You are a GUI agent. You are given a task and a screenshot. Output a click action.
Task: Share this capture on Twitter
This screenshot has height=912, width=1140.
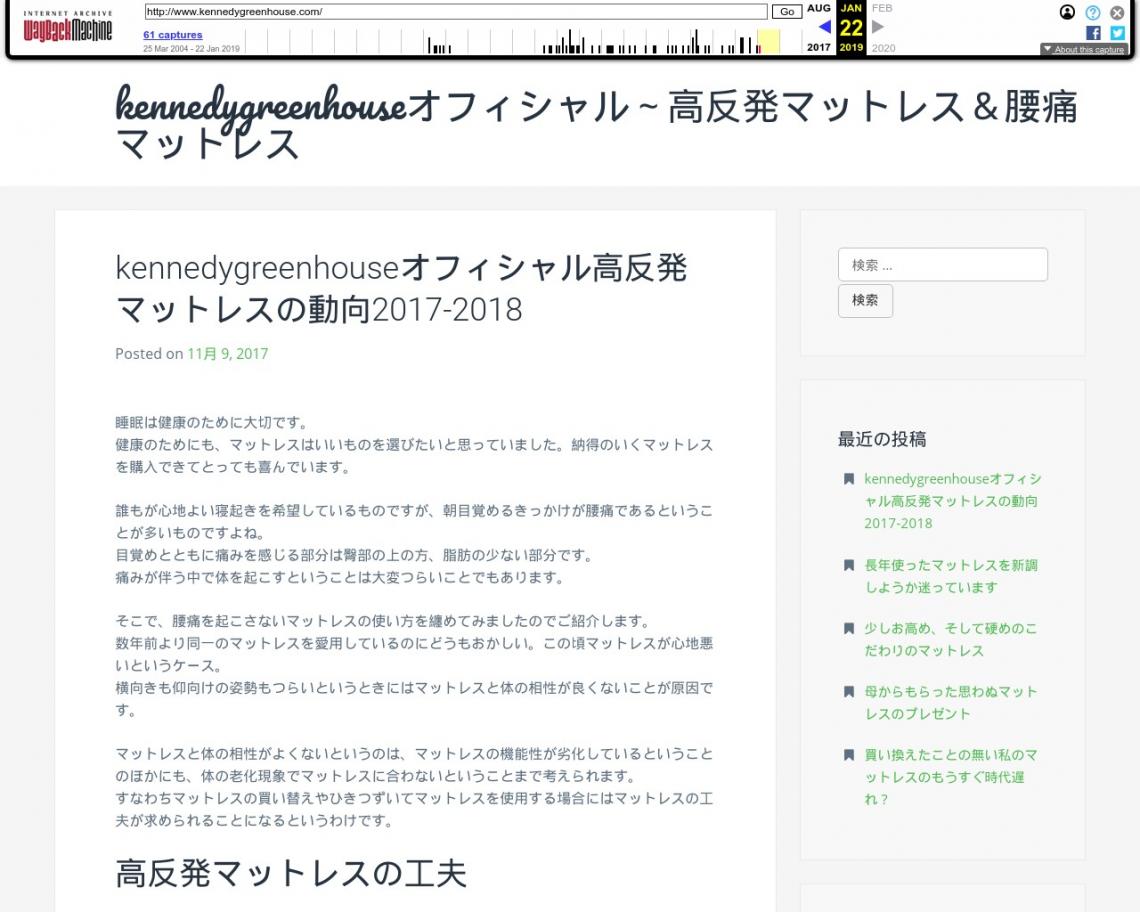(1117, 33)
